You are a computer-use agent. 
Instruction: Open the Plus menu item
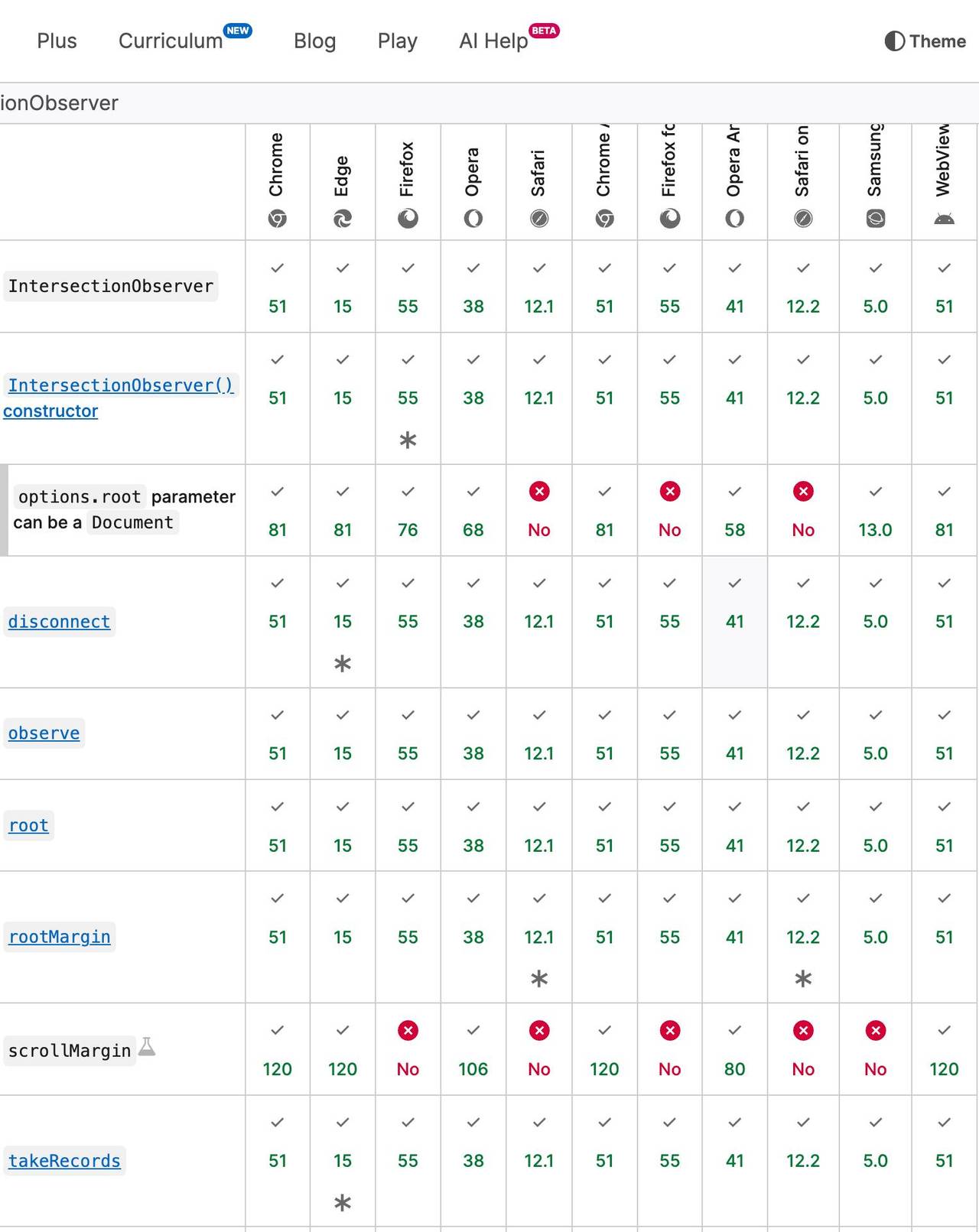[x=57, y=41]
